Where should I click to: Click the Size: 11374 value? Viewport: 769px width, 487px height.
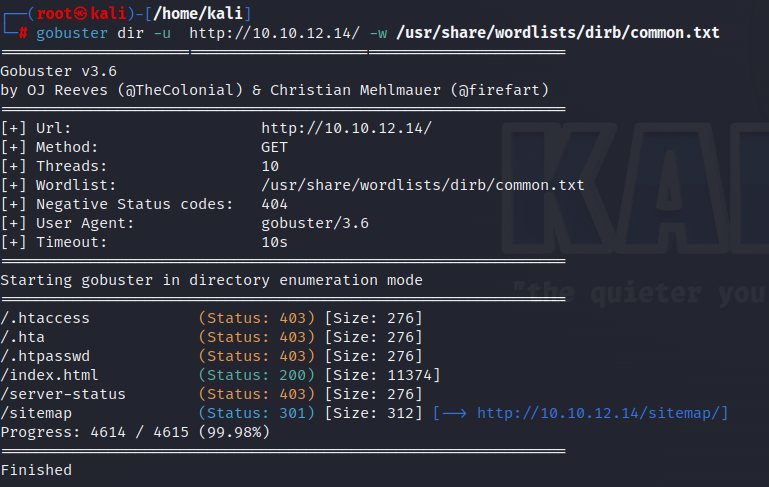382,375
